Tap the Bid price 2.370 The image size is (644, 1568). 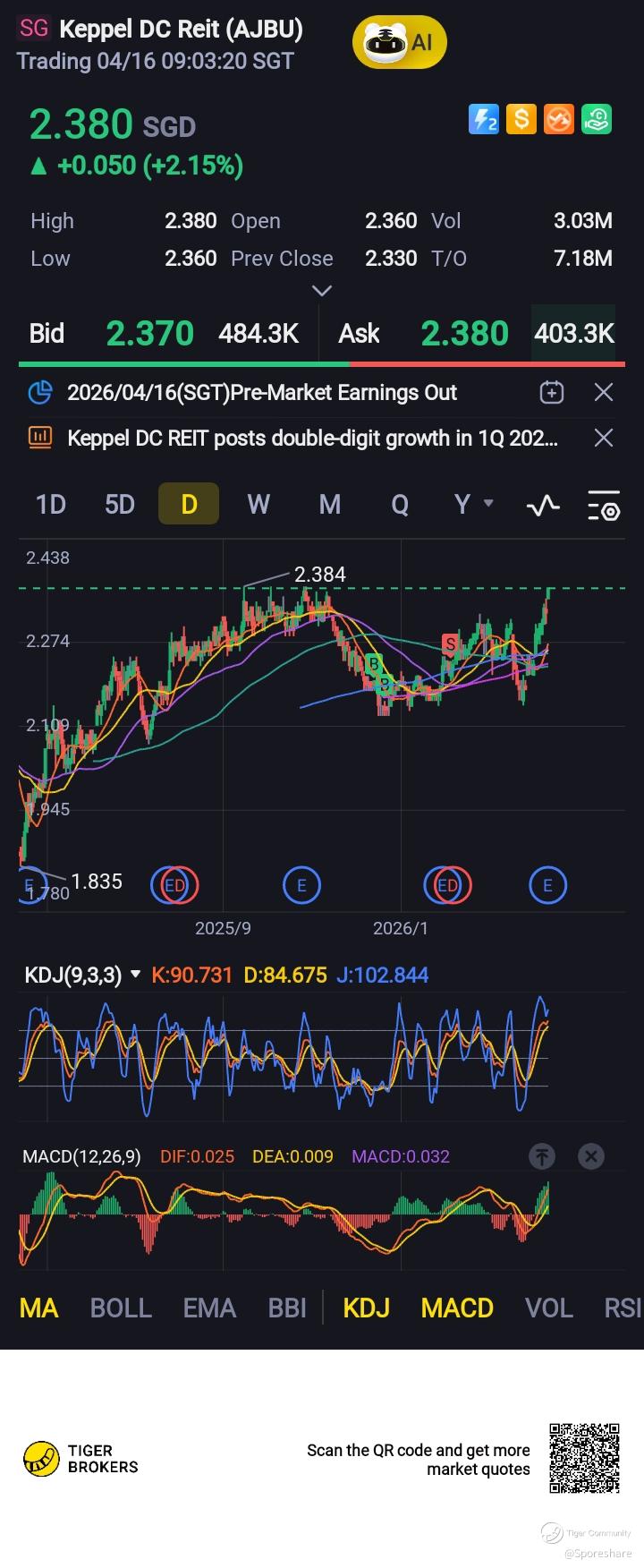(149, 334)
